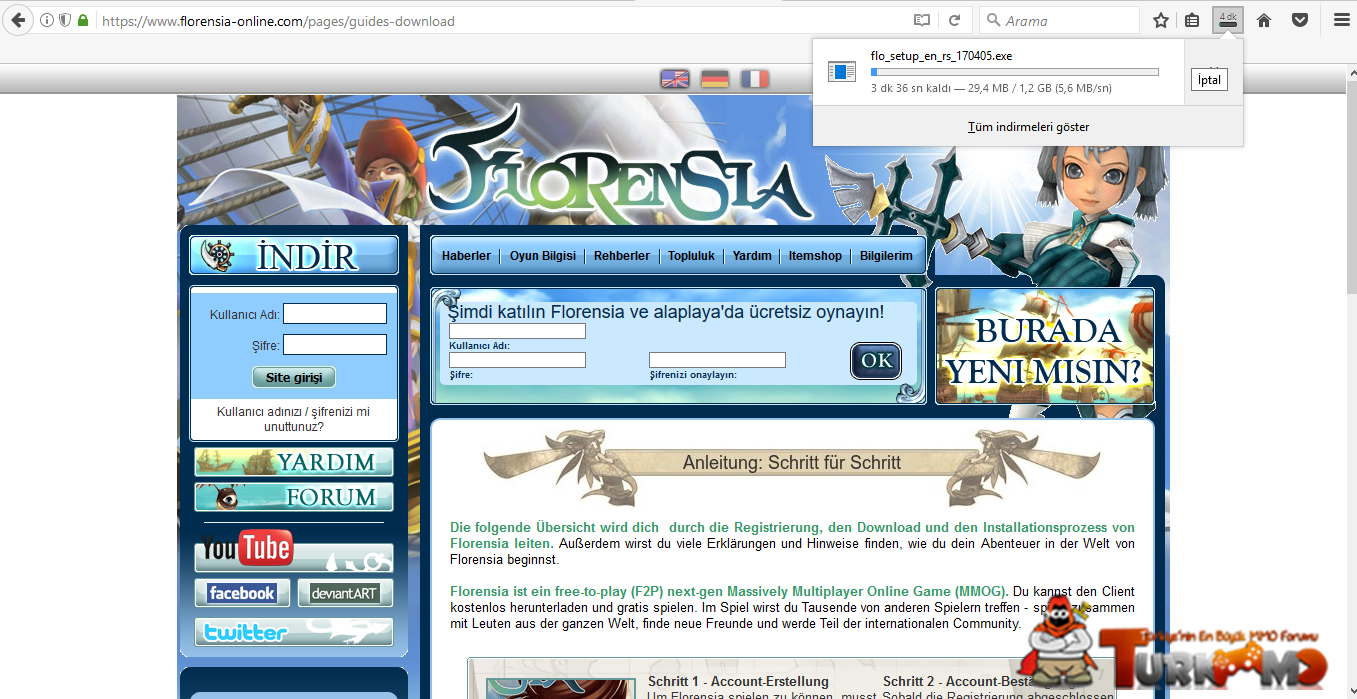Show your bookmarks list

[1192, 21]
